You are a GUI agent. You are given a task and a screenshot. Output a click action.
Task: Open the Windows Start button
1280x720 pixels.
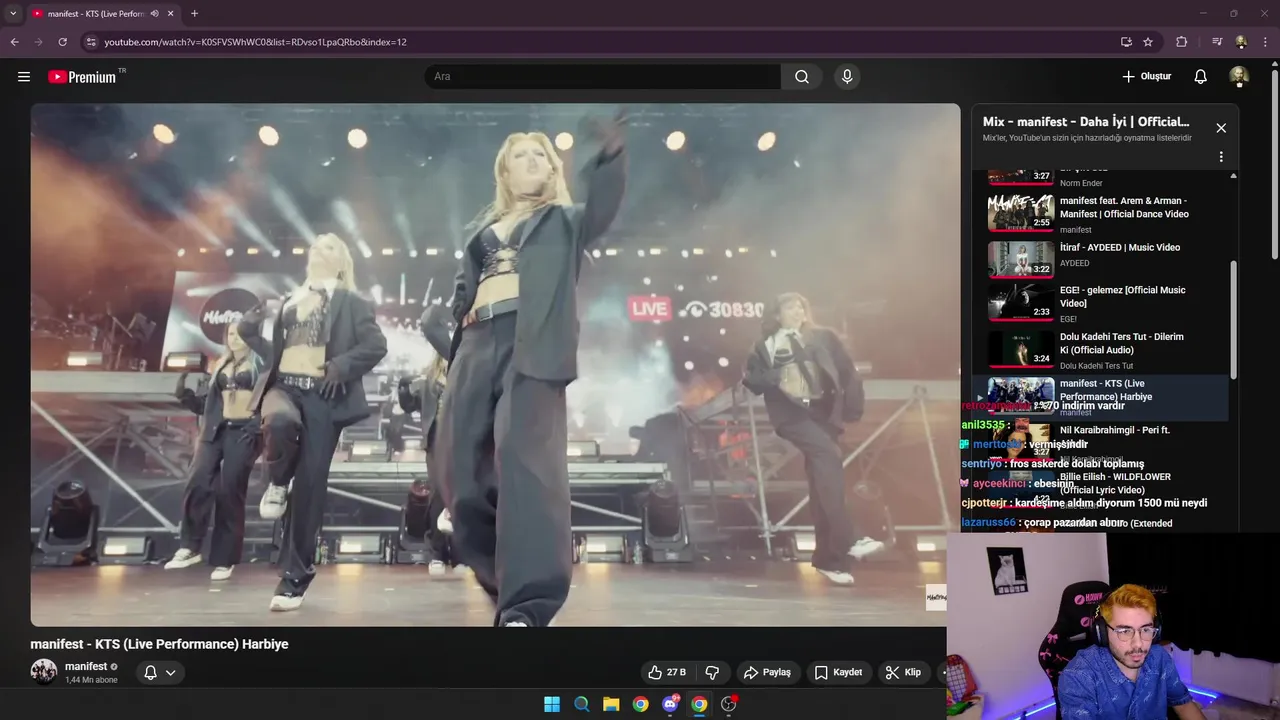pos(552,704)
